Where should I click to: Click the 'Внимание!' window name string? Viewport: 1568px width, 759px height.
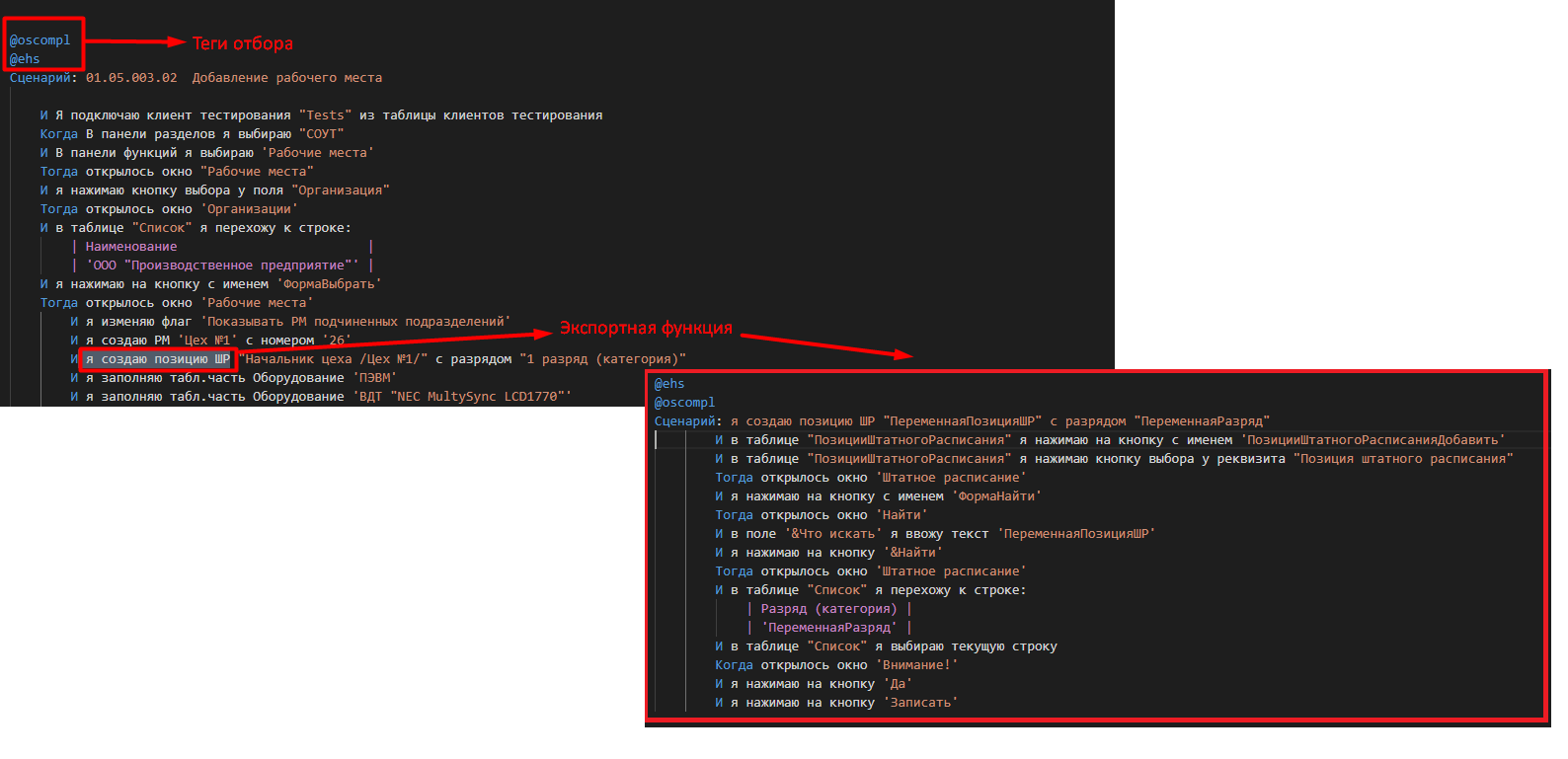[919, 665]
